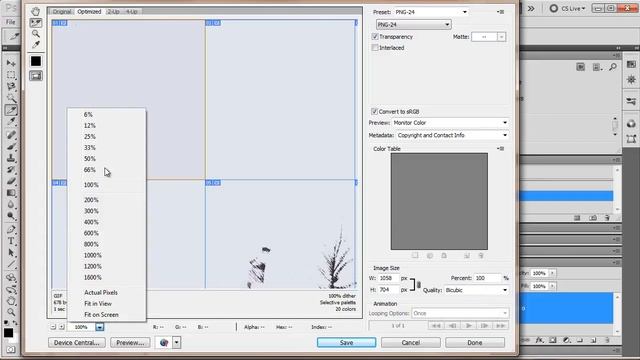Select Zoom tool in main Photoshop toolbar
The height and width of the screenshot is (360, 640).
point(11,312)
